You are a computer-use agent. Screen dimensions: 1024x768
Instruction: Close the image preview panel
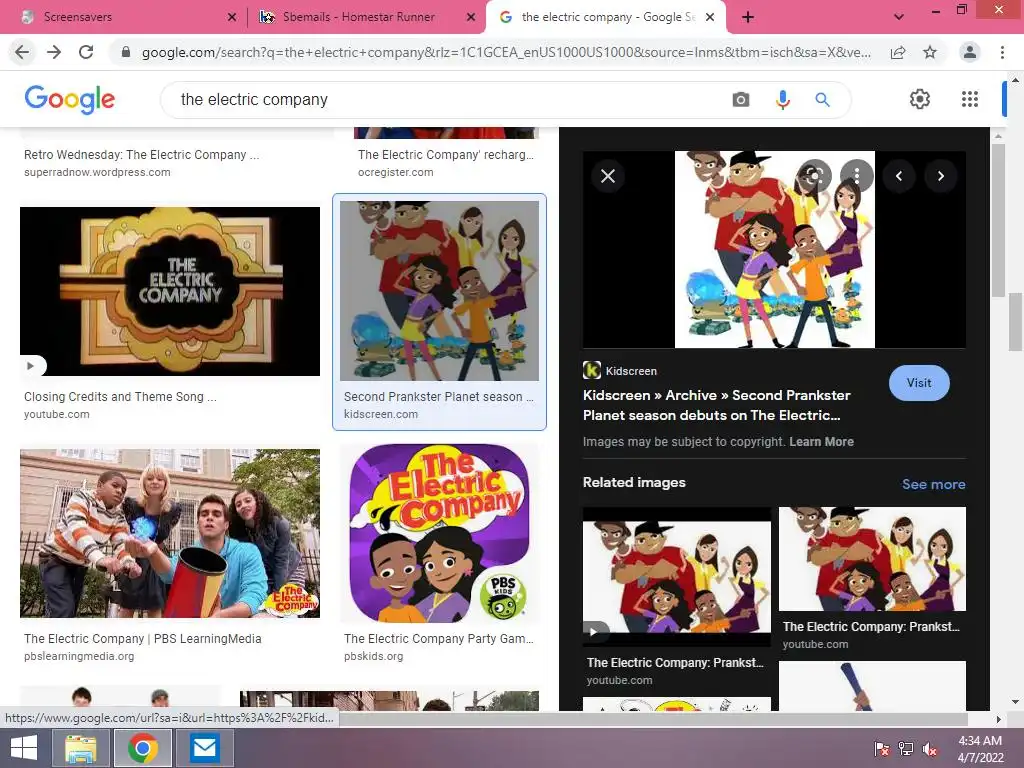point(608,176)
